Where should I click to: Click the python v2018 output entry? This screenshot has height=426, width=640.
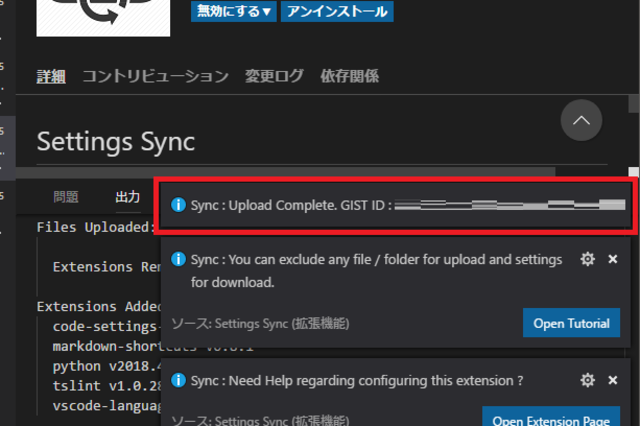[x=107, y=366]
